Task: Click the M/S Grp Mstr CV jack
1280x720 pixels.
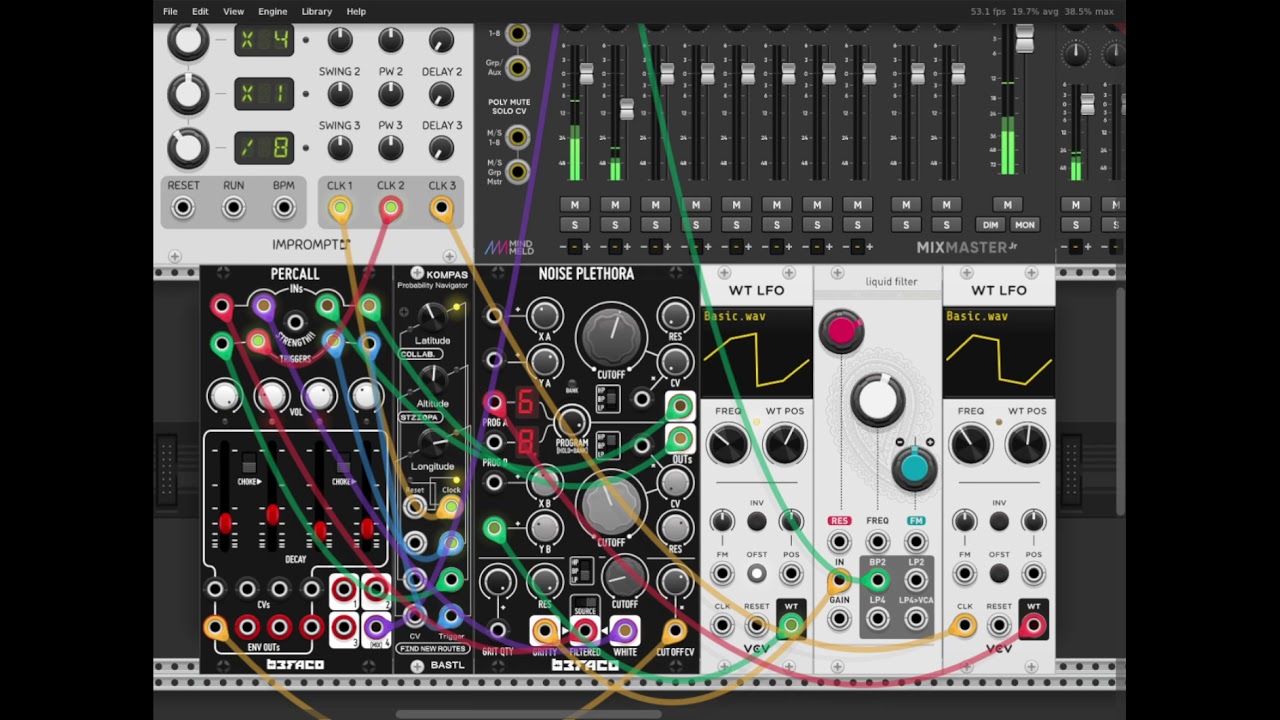Action: 517,172
